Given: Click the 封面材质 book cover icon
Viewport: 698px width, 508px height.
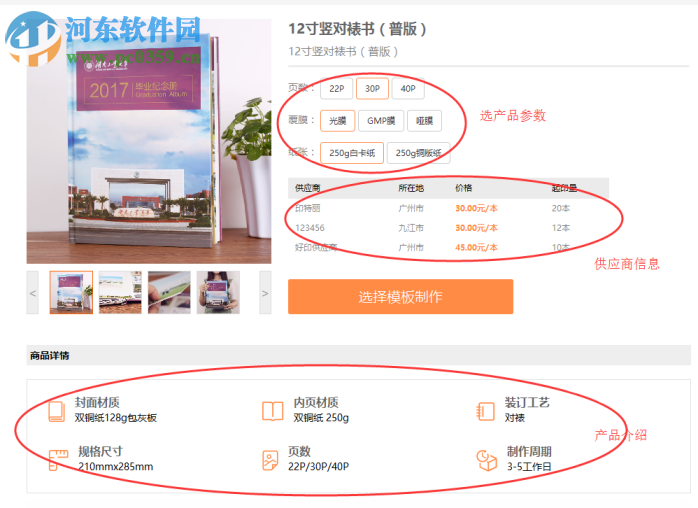Looking at the screenshot, I should tap(57, 411).
